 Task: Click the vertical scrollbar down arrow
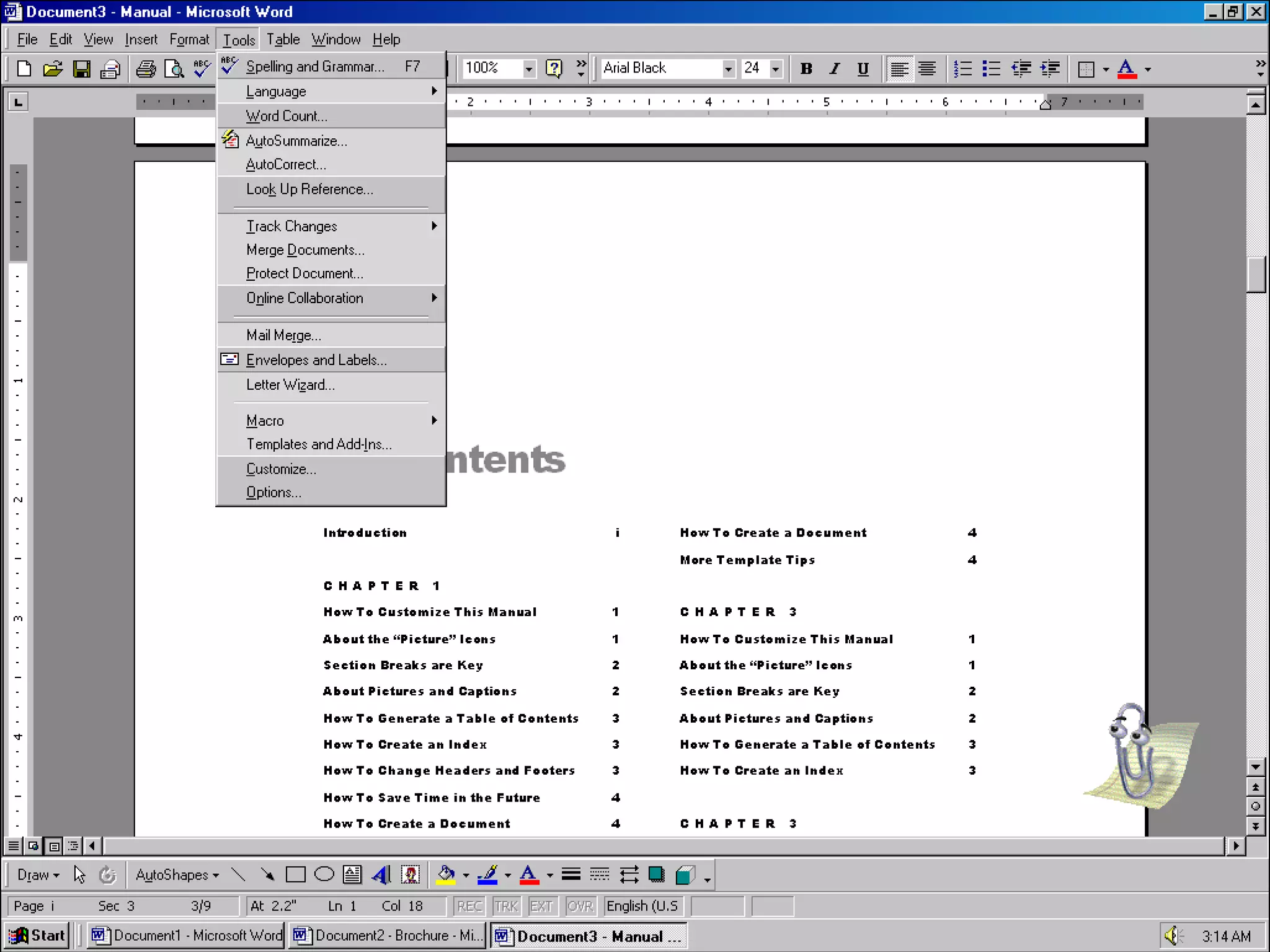(1255, 767)
